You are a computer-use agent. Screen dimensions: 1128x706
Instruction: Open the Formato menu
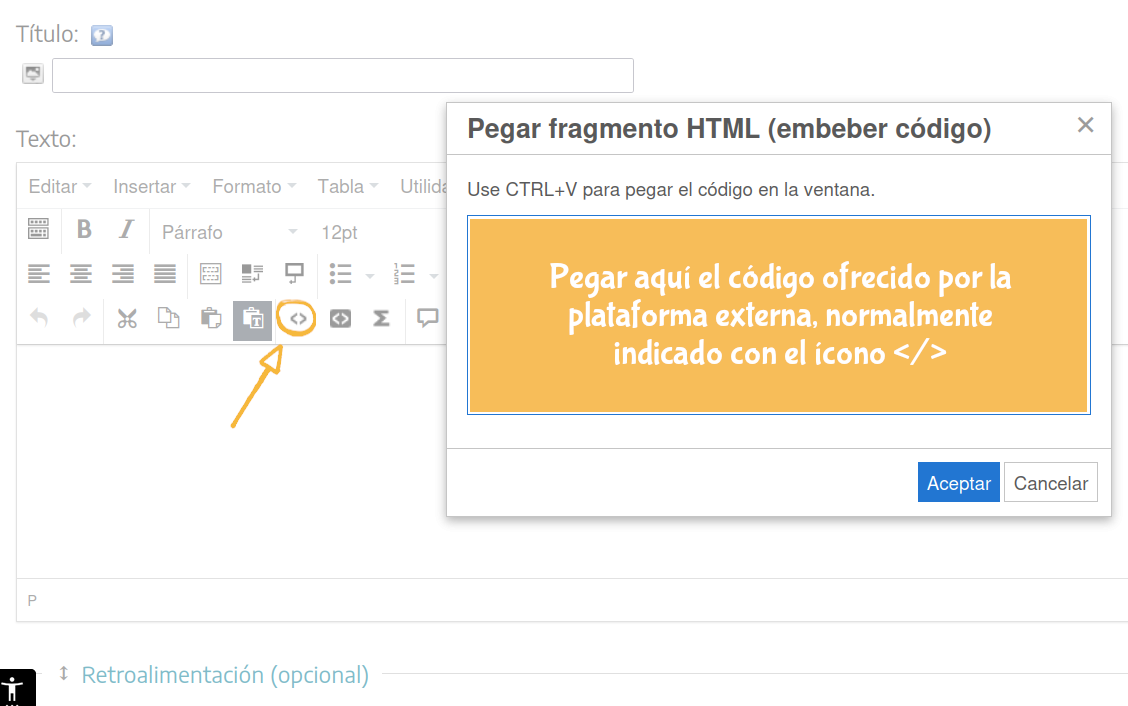253,186
